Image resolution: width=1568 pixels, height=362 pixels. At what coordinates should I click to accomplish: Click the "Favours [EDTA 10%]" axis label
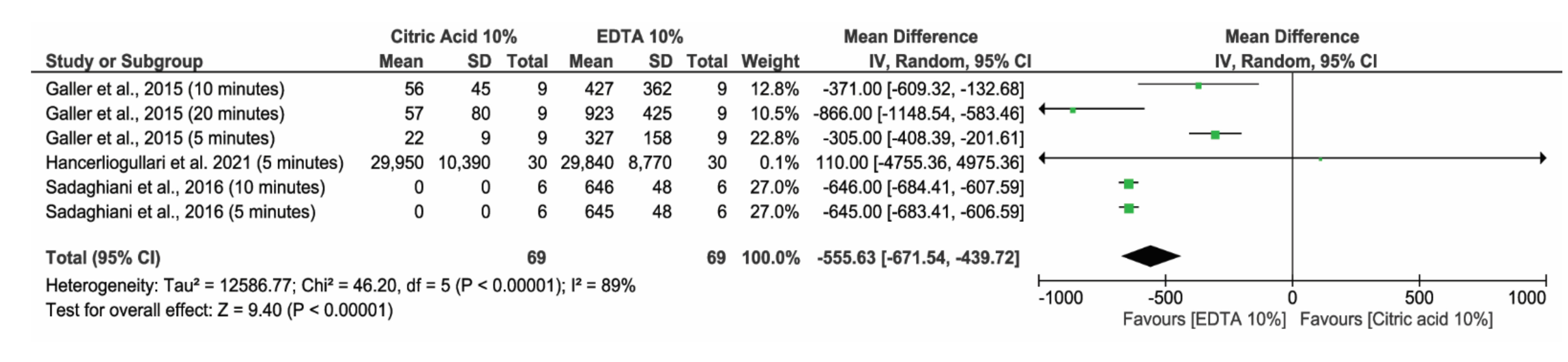[x=1204, y=320]
